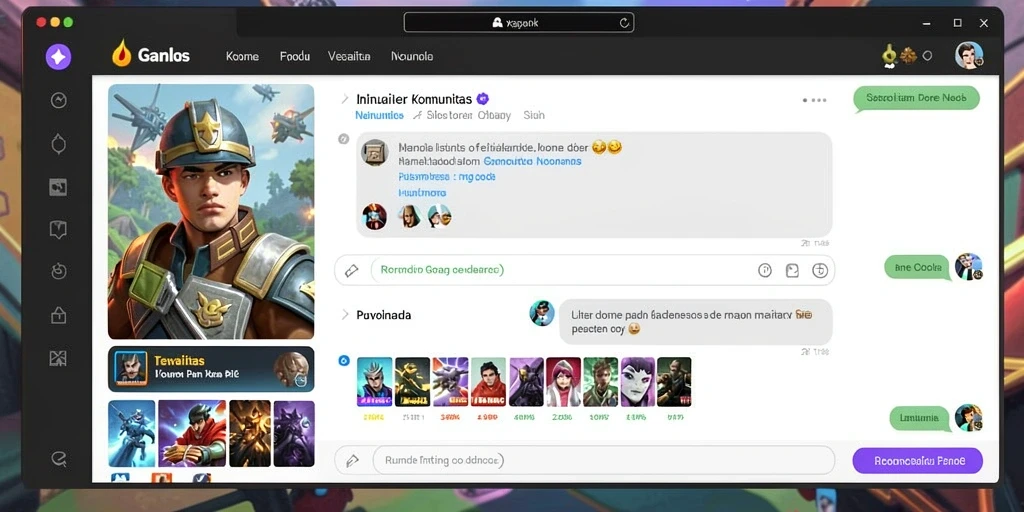Screen dimensions: 1024x512
Task: Click the activity circle icon in sidebar
Action: tap(59, 100)
